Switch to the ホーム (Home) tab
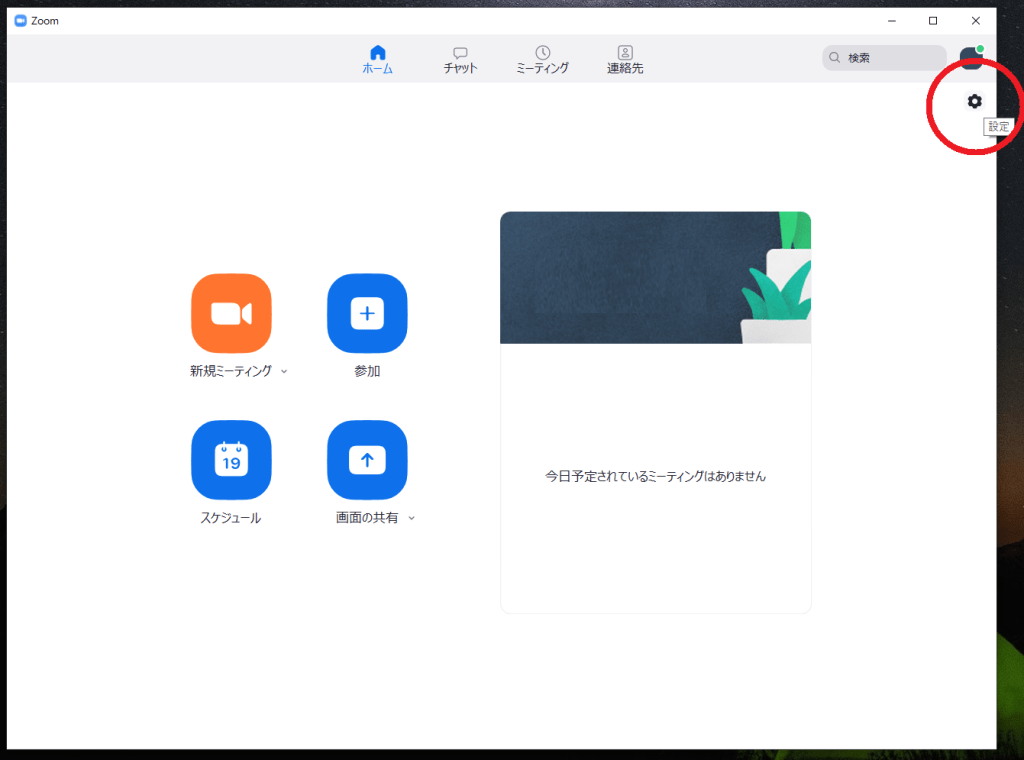The image size is (1024, 760). (377, 59)
